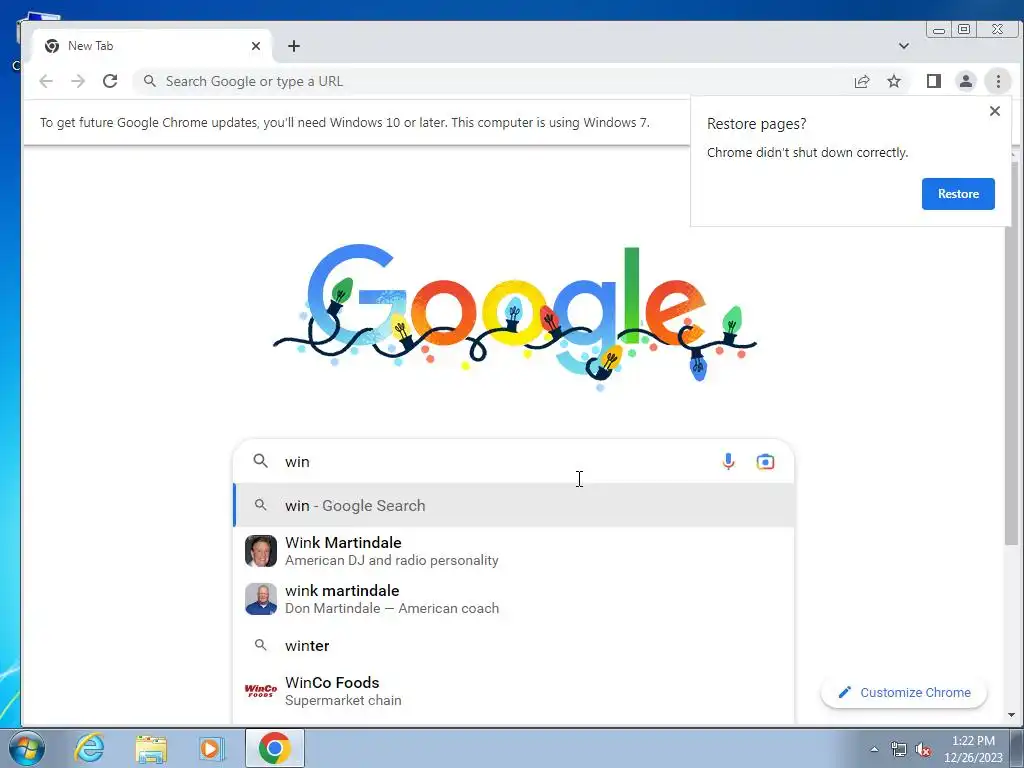Click the muted volume tray icon
Viewport: 1024px width, 768px height.
pos(923,750)
